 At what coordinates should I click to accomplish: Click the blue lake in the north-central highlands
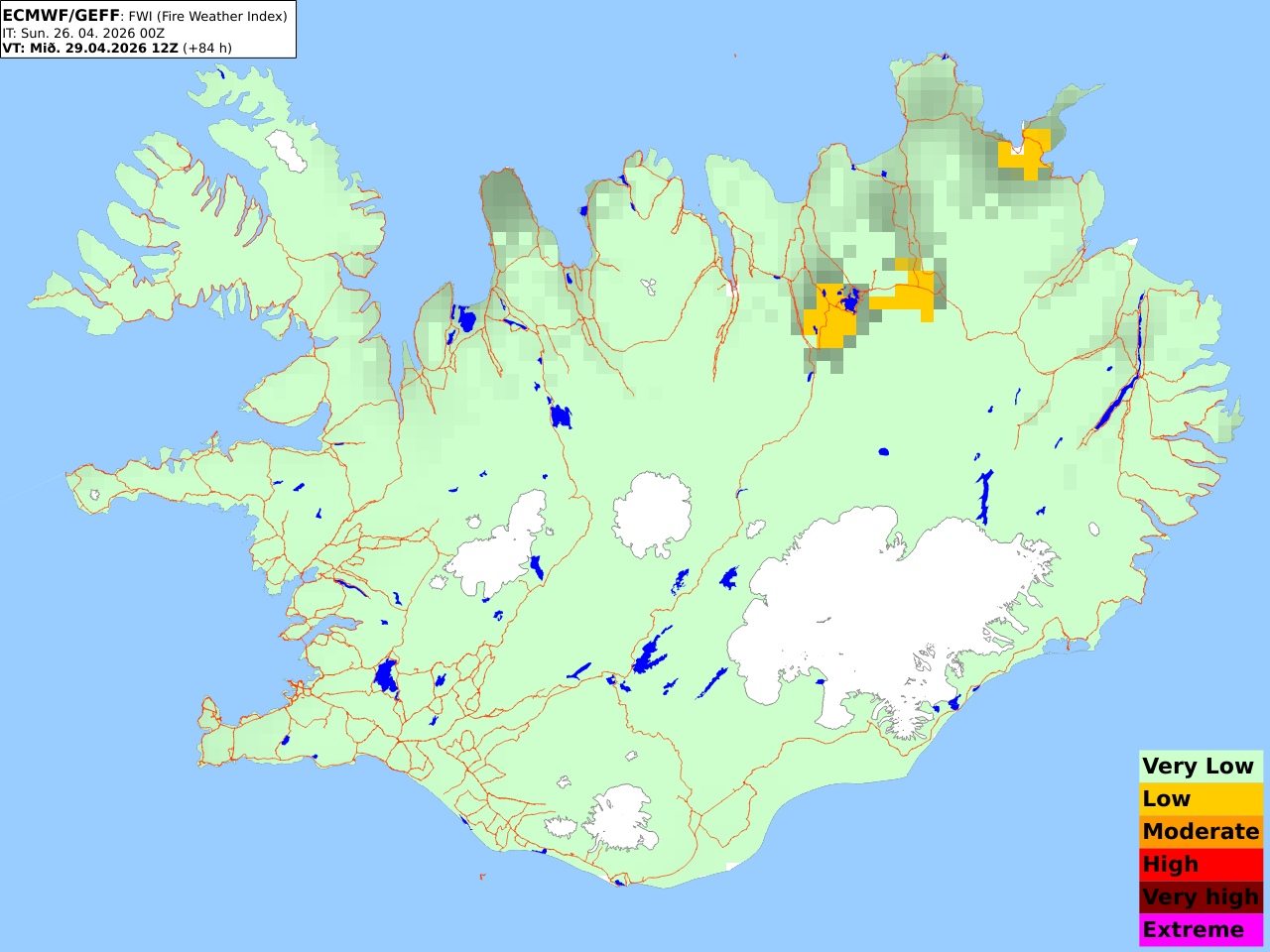coord(561,416)
